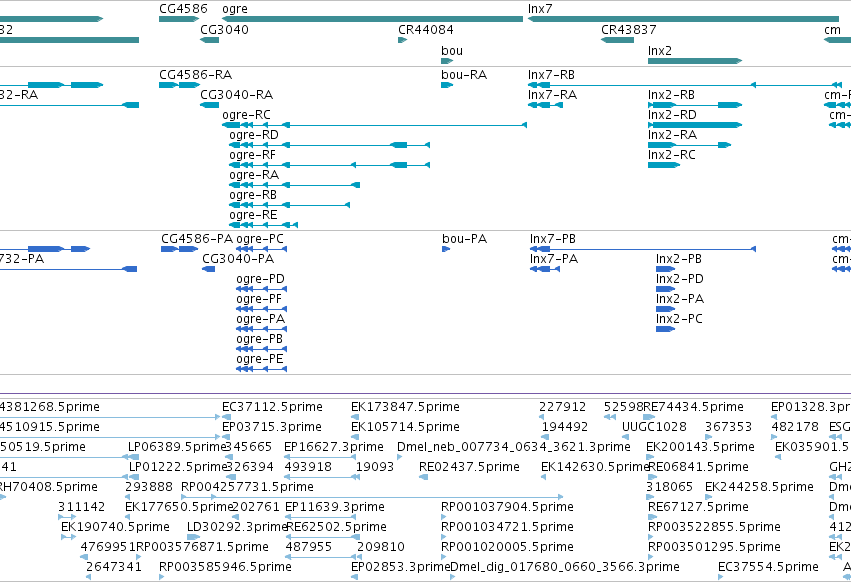Click protein CG4586-PA label
This screenshot has height=582, width=851.
click(197, 239)
